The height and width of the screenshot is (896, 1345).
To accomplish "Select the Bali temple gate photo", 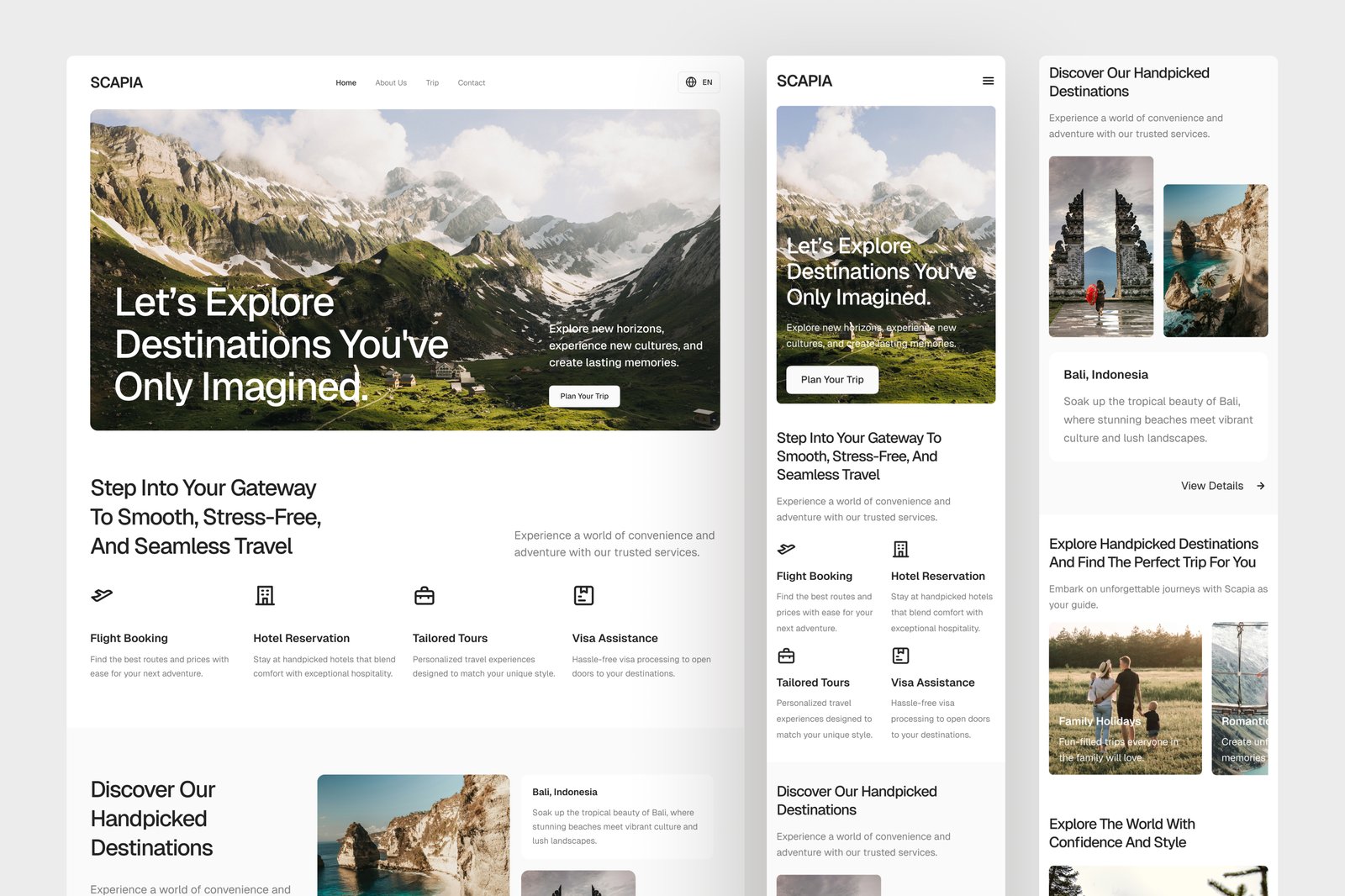I will tap(1100, 246).
